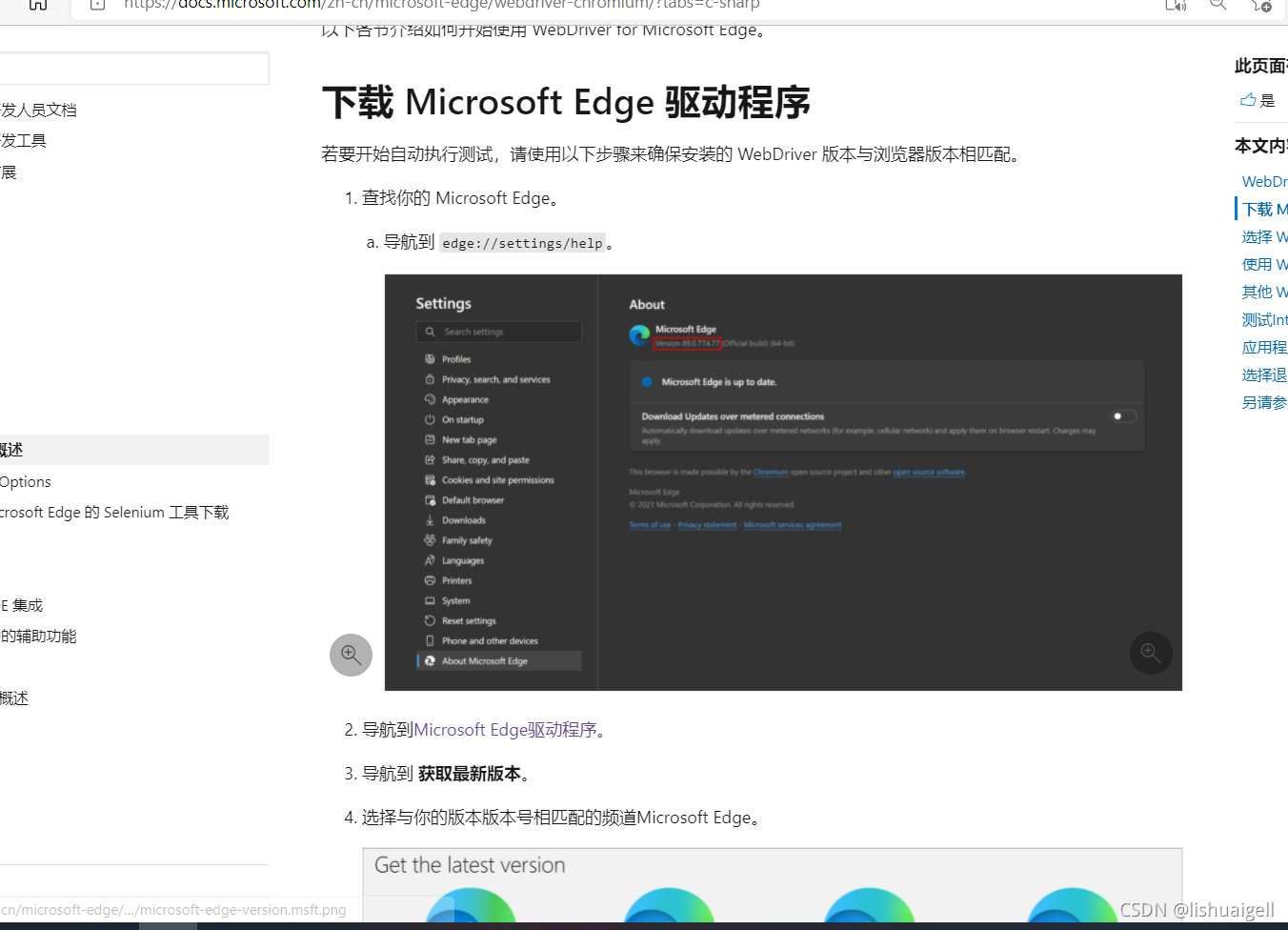The width and height of the screenshot is (1288, 930).
Task: Click 'On startup' entry in Settings screenshot
Action: tap(463, 419)
